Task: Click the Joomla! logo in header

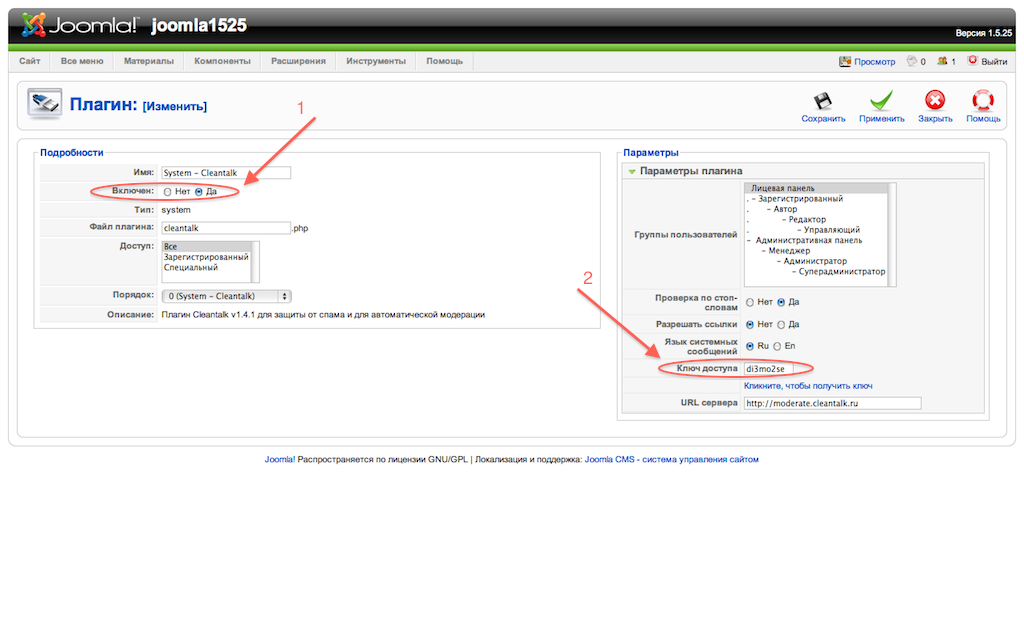Action: (79, 26)
